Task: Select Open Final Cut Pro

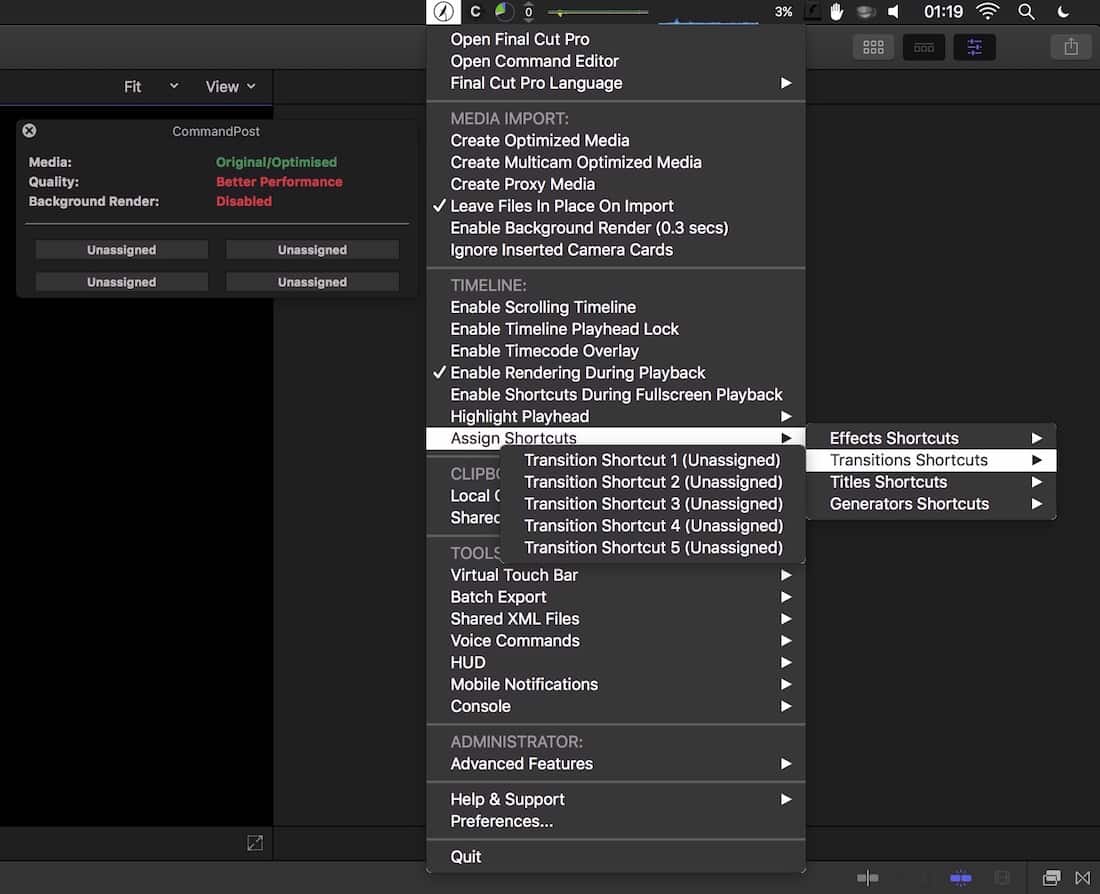Action: 616,39
